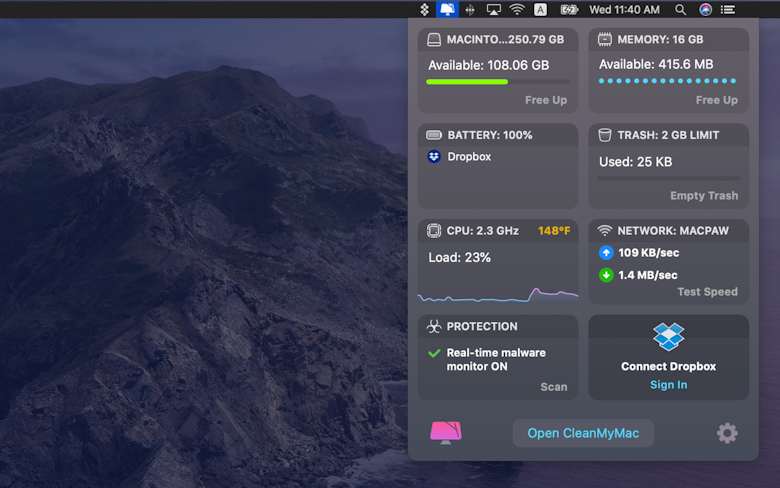
Task: Click 'Real-time malware monitor ON' text
Action: pos(496,359)
